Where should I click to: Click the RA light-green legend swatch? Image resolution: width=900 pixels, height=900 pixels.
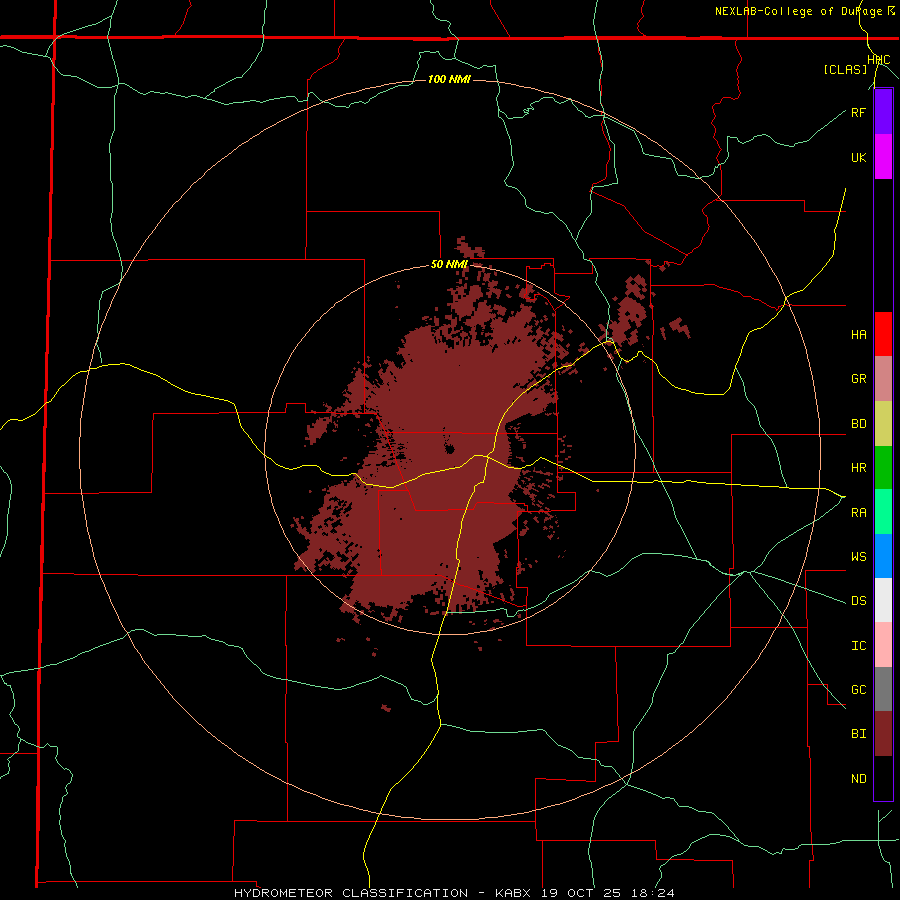883,512
